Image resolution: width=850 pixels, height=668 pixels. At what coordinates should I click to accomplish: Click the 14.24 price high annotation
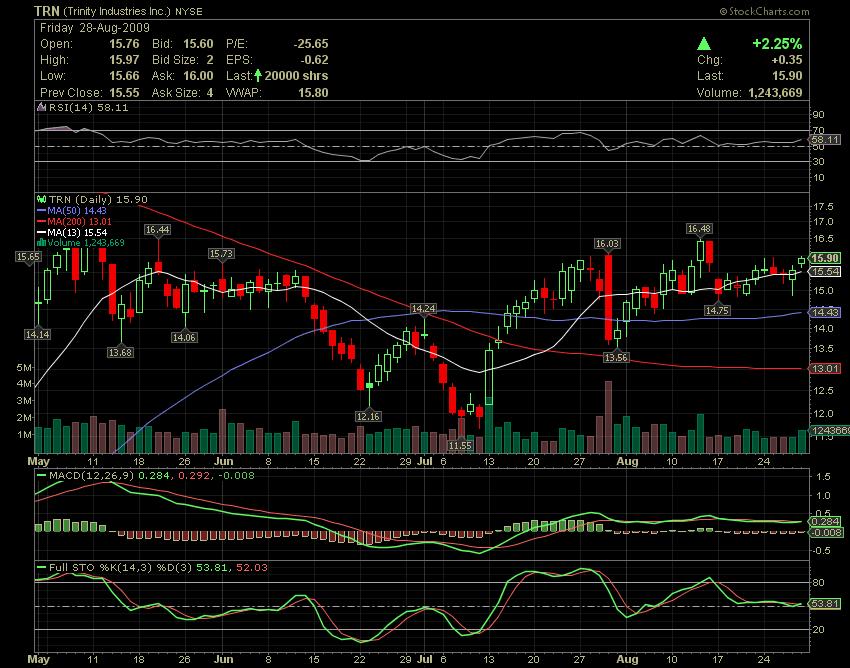[423, 309]
